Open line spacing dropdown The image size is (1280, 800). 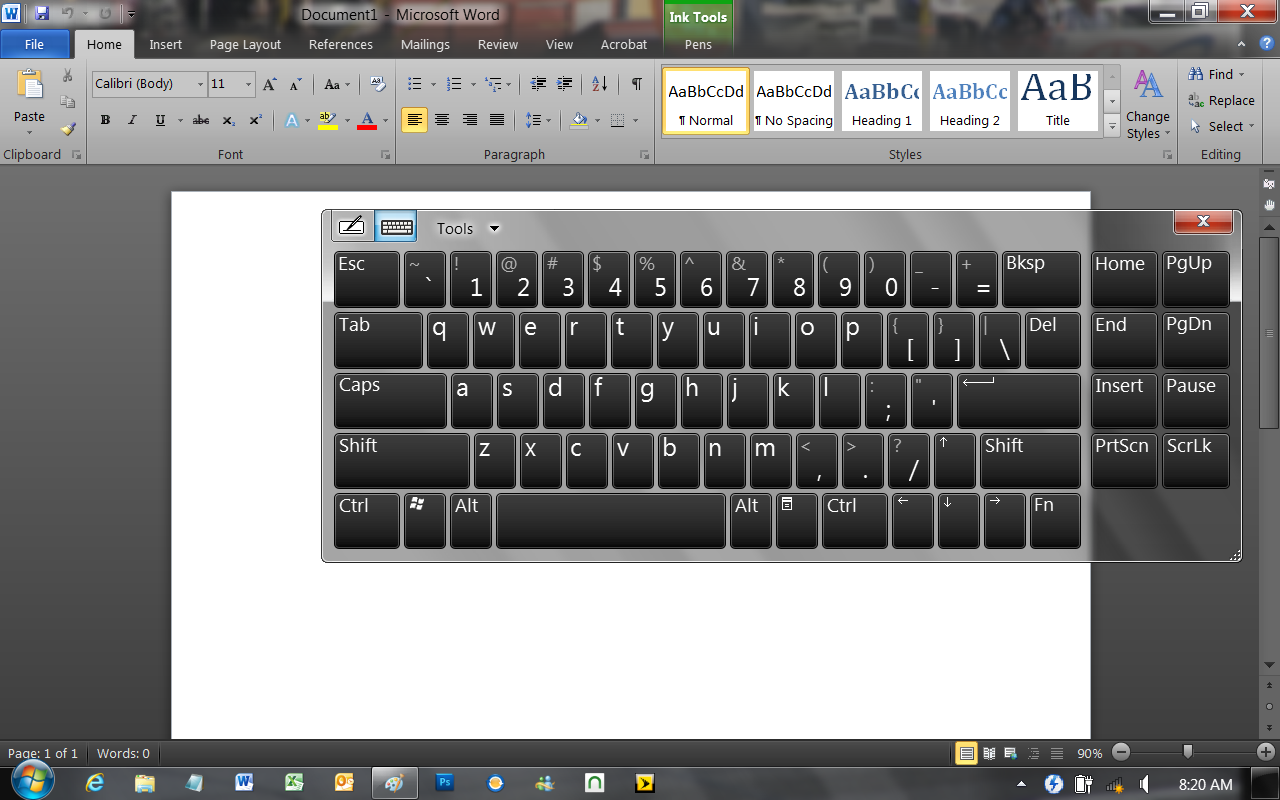pyautogui.click(x=539, y=120)
